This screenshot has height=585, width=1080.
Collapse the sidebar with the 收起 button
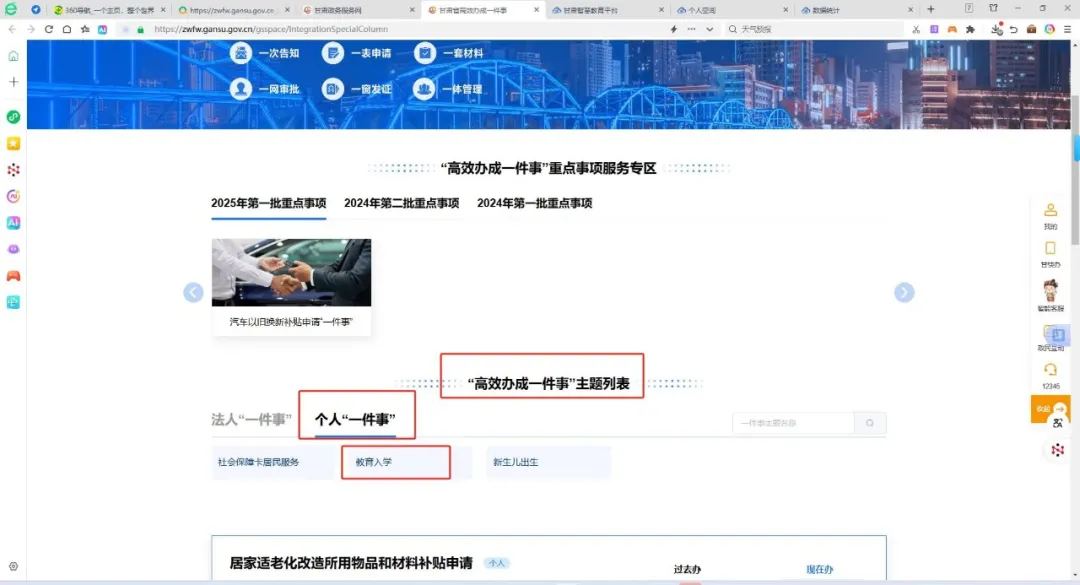[x=1047, y=409]
